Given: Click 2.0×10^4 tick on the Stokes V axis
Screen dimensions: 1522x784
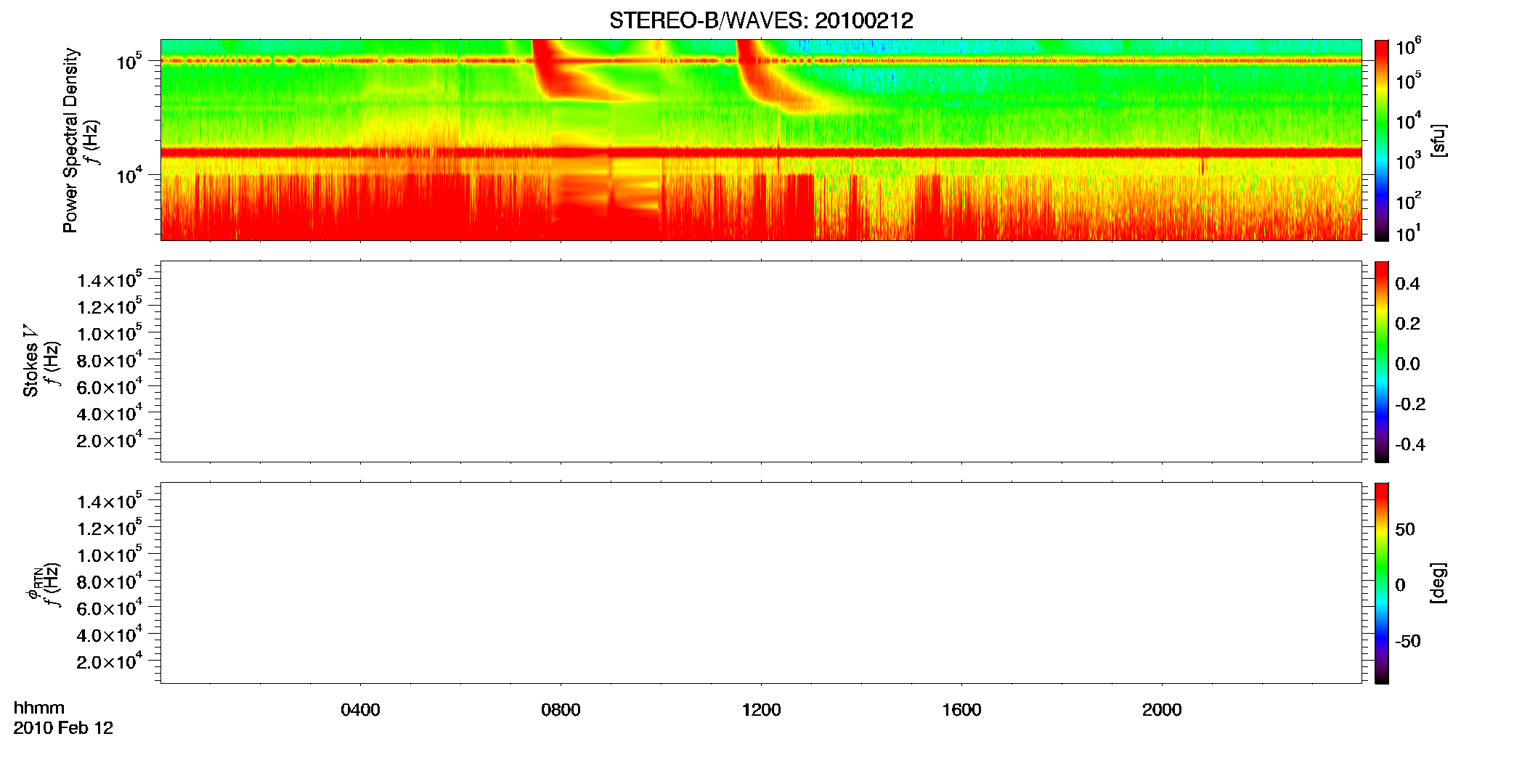Looking at the screenshot, I should click(109, 439).
